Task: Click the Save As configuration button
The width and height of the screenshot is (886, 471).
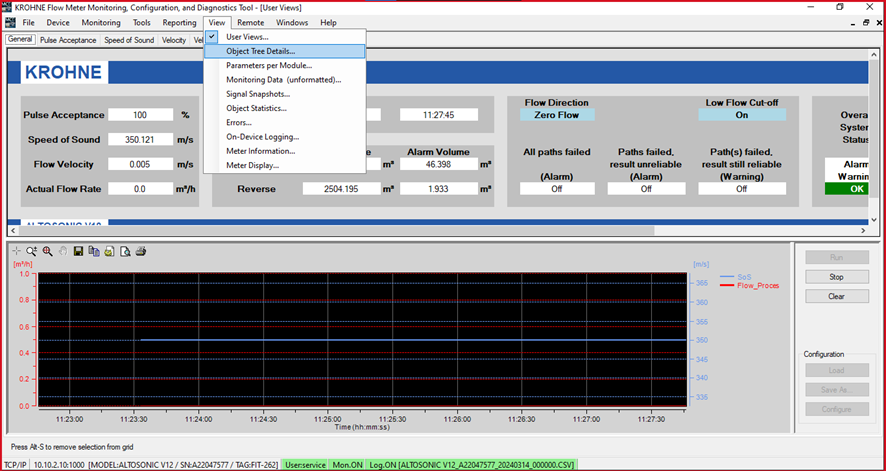Action: (x=837, y=390)
